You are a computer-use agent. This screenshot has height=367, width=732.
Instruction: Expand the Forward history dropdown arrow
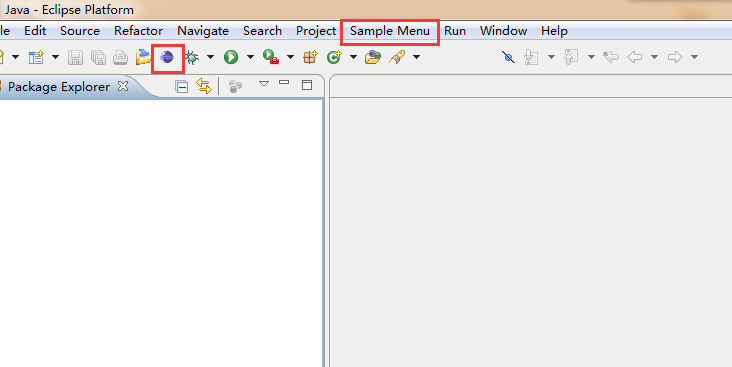coord(695,57)
